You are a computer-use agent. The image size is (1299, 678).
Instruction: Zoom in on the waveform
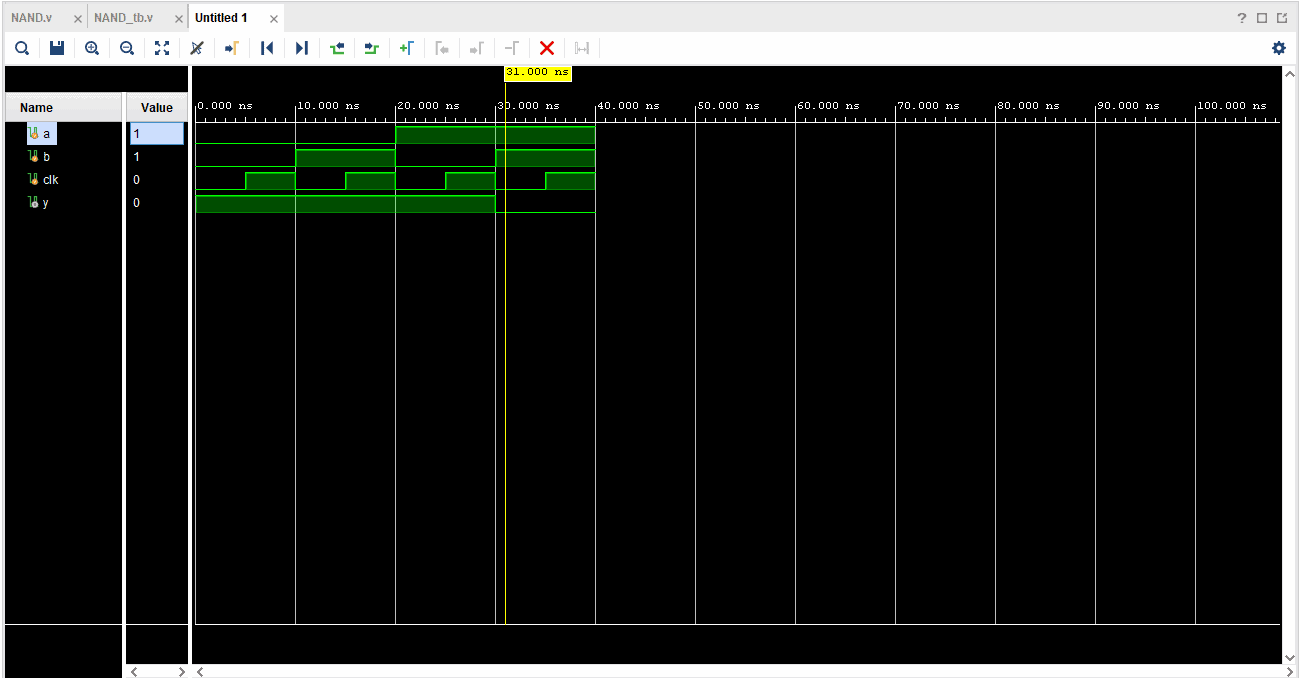pos(92,48)
